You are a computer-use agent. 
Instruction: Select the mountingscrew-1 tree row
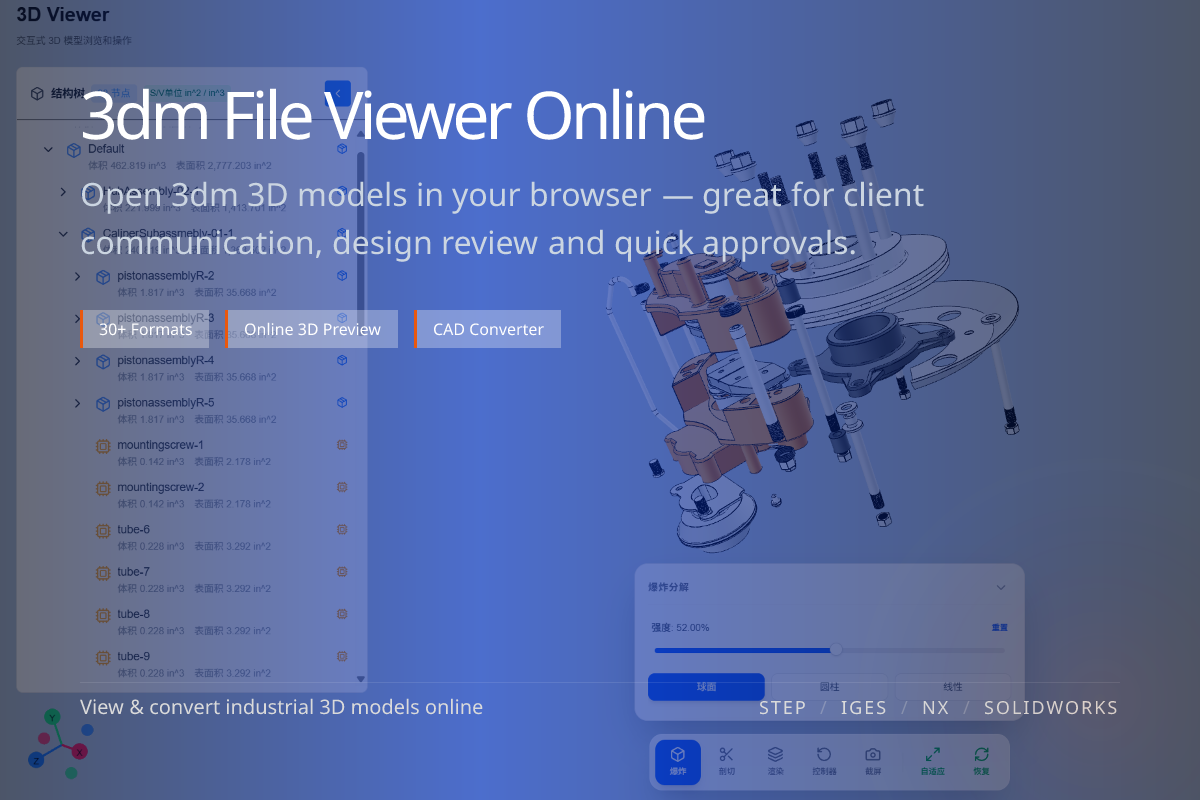point(190,453)
